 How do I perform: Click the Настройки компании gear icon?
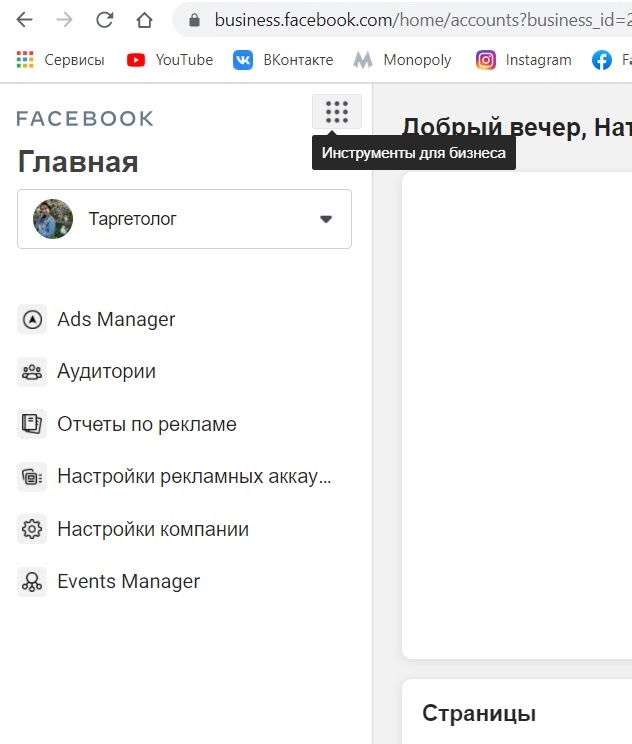tap(32, 529)
